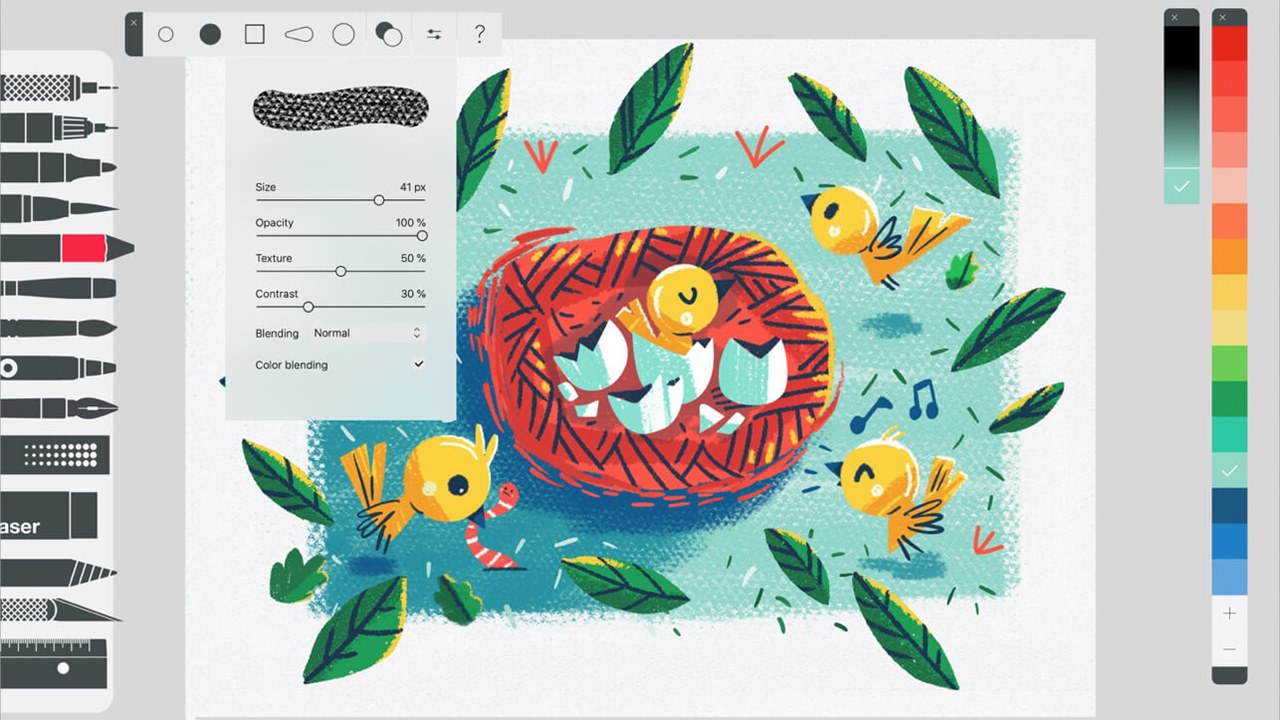1280x720 pixels.
Task: Add a color with the plus button
Action: pos(1229,613)
